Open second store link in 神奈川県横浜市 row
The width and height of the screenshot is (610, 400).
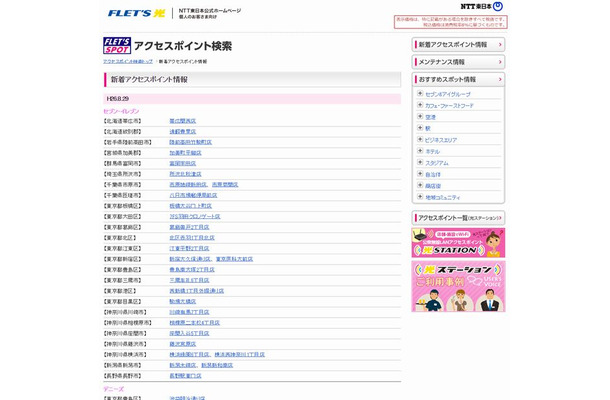[240, 355]
